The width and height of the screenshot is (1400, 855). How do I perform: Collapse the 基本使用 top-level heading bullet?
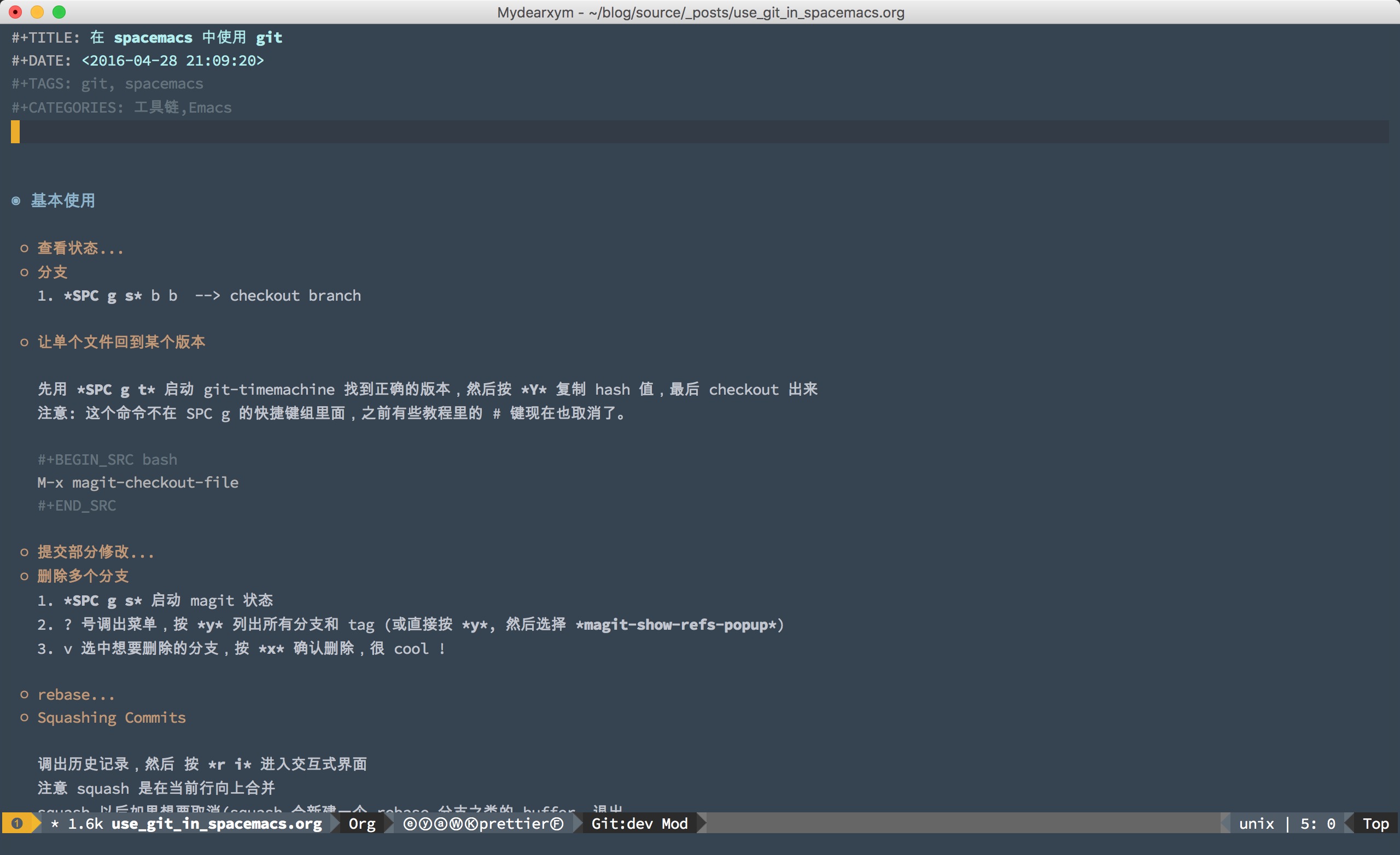tap(16, 201)
